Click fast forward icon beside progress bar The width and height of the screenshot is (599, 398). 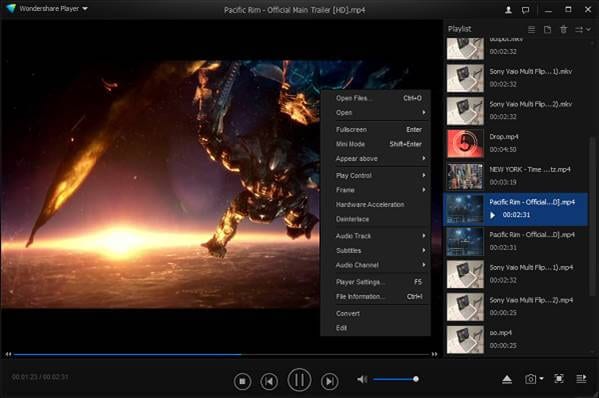point(434,354)
